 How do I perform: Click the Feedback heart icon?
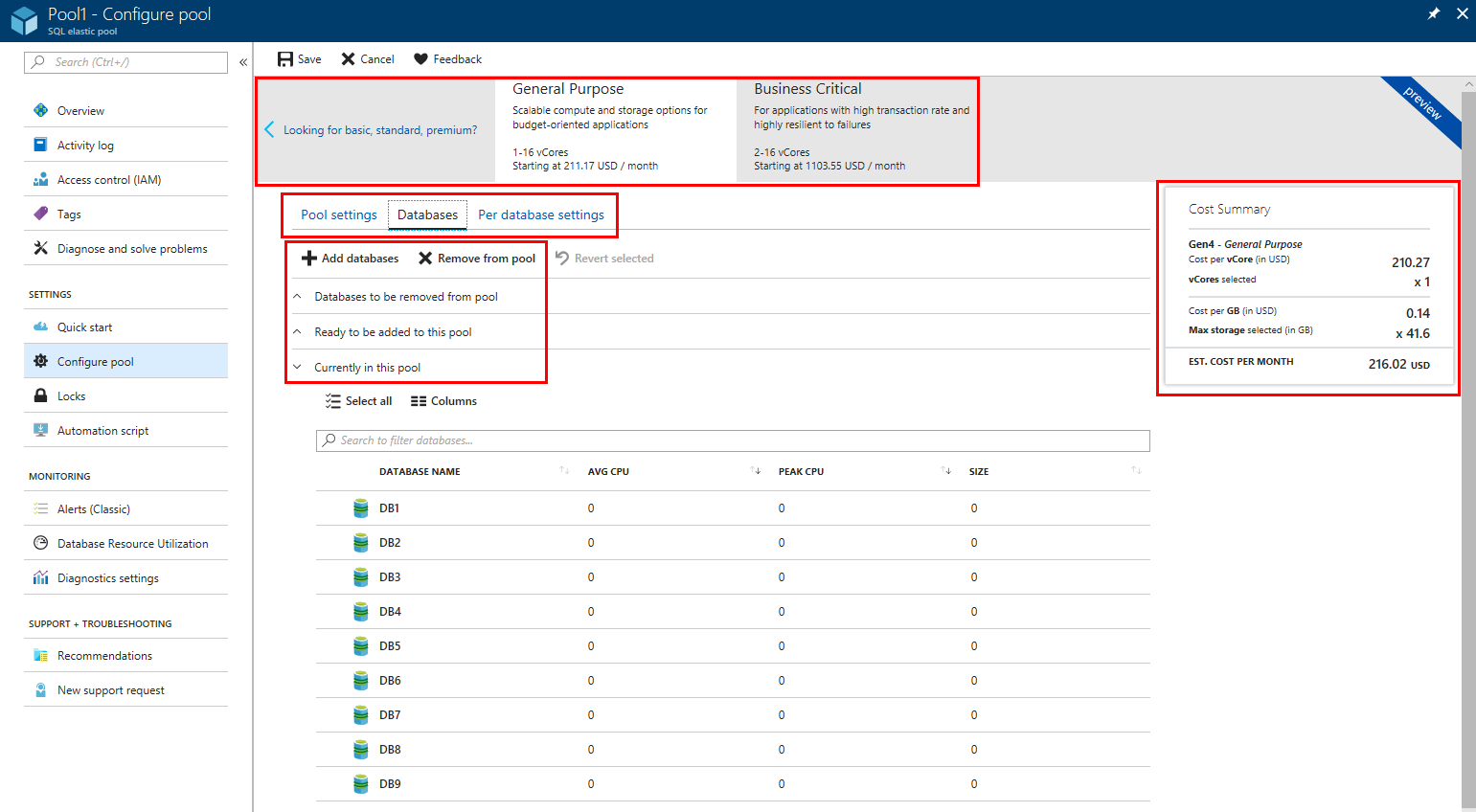click(420, 59)
